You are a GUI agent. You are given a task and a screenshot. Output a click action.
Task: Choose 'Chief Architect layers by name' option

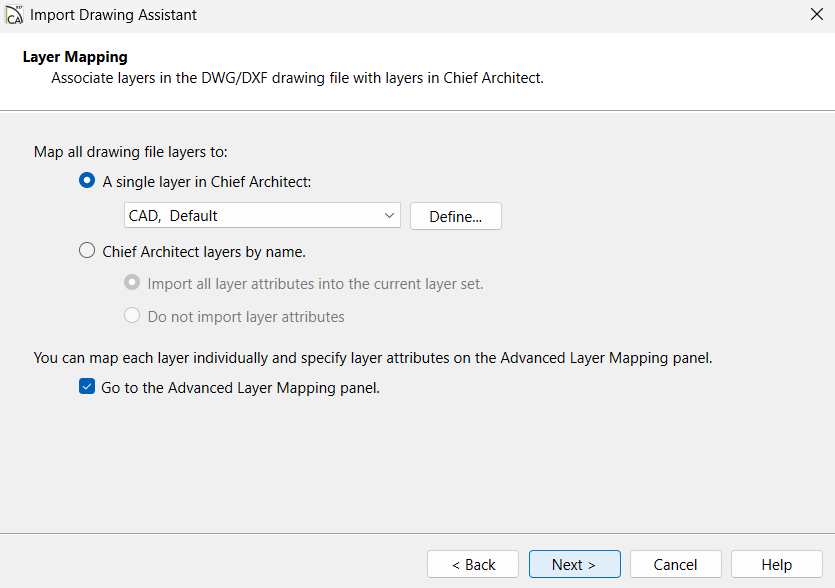click(x=87, y=252)
